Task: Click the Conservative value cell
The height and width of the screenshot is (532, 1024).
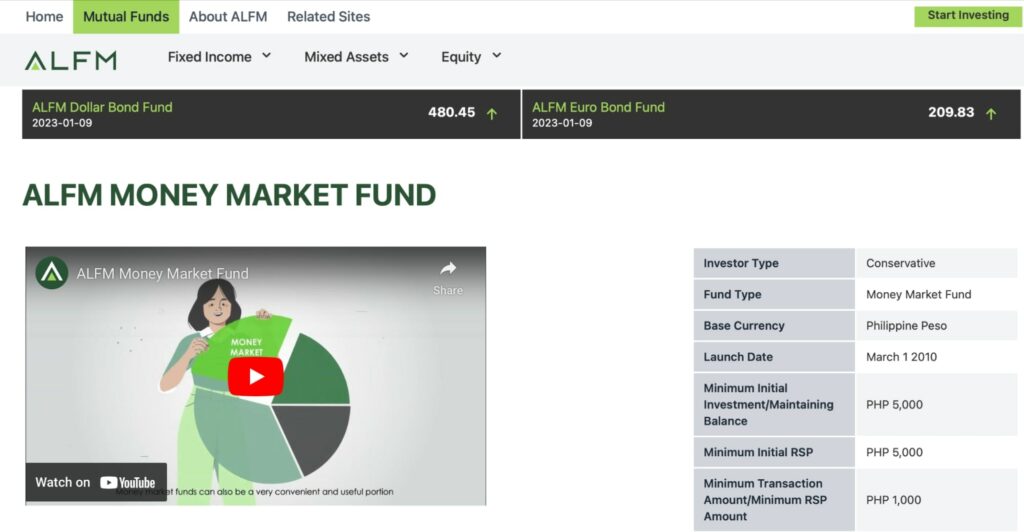Action: (x=936, y=263)
